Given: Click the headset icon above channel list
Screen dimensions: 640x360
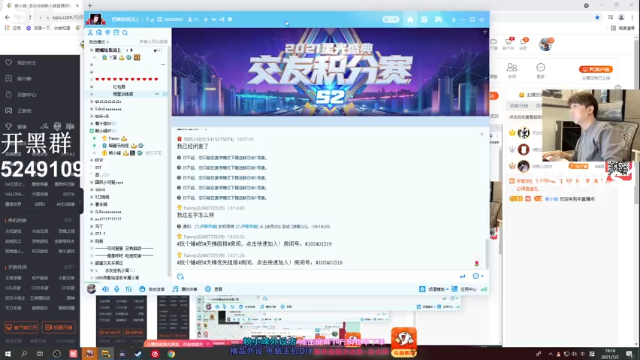Looking at the screenshot, I should point(99,33).
